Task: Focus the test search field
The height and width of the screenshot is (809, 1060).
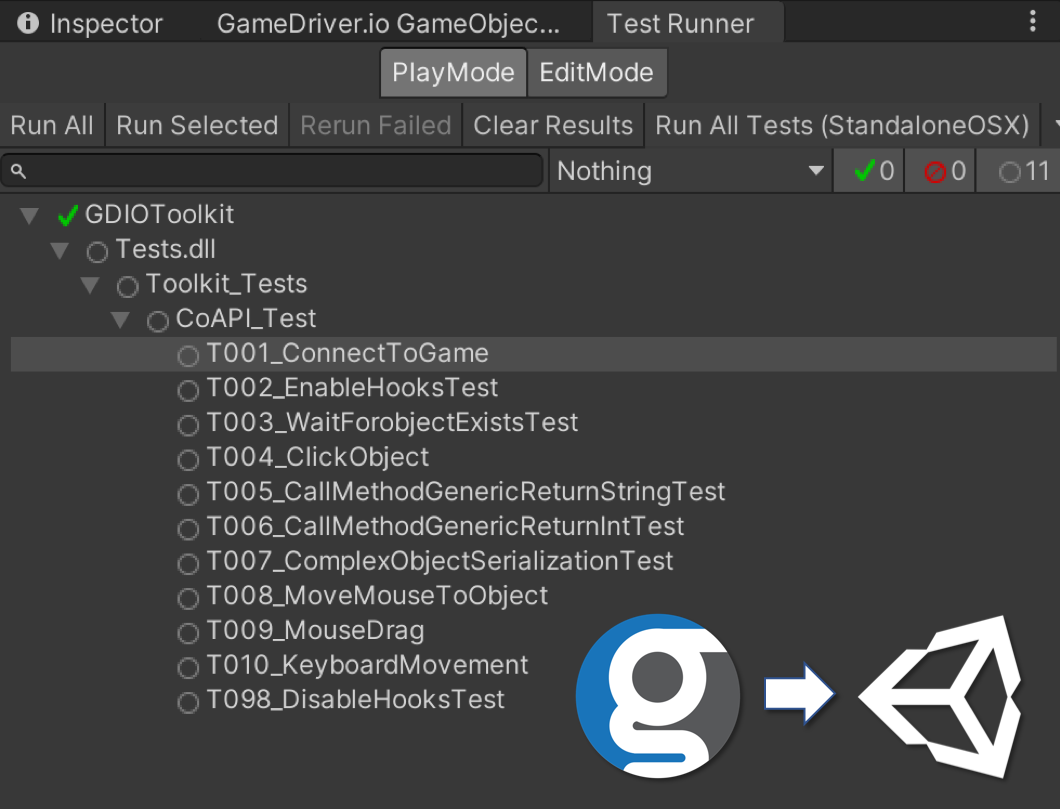Action: point(272,171)
